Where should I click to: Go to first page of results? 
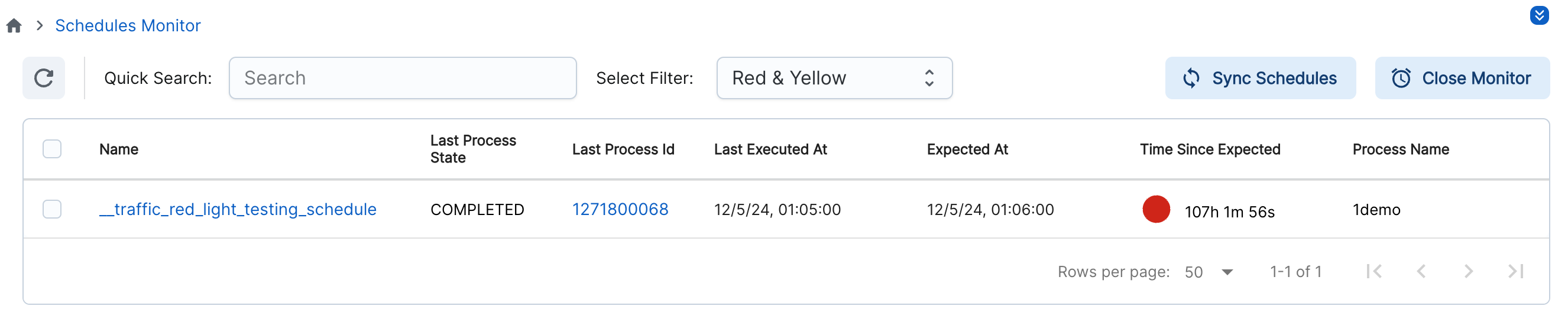coord(1374,271)
